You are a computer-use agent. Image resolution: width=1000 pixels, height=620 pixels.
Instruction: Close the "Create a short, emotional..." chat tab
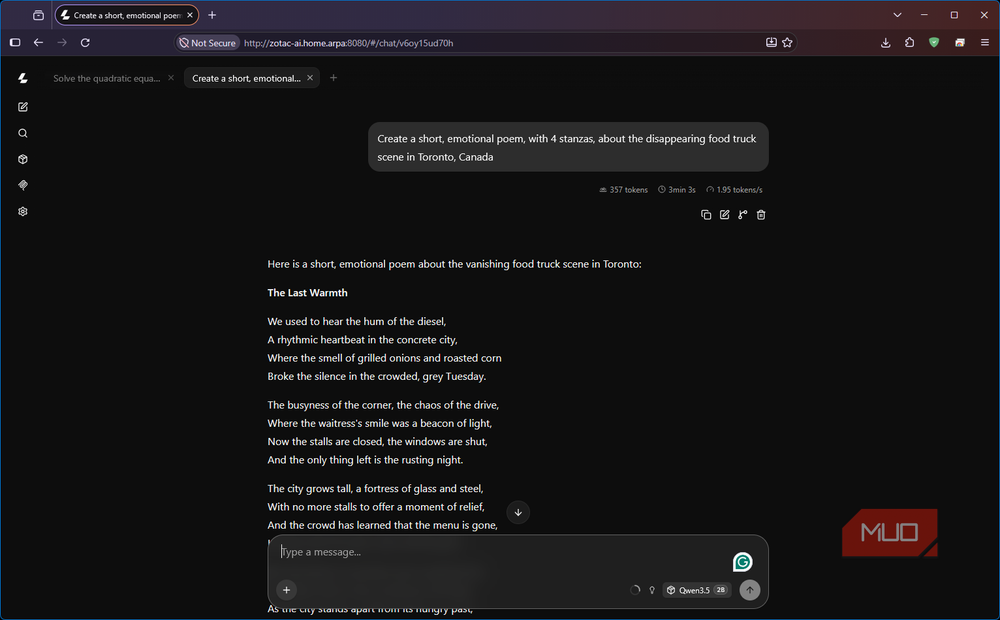pyautogui.click(x=310, y=78)
